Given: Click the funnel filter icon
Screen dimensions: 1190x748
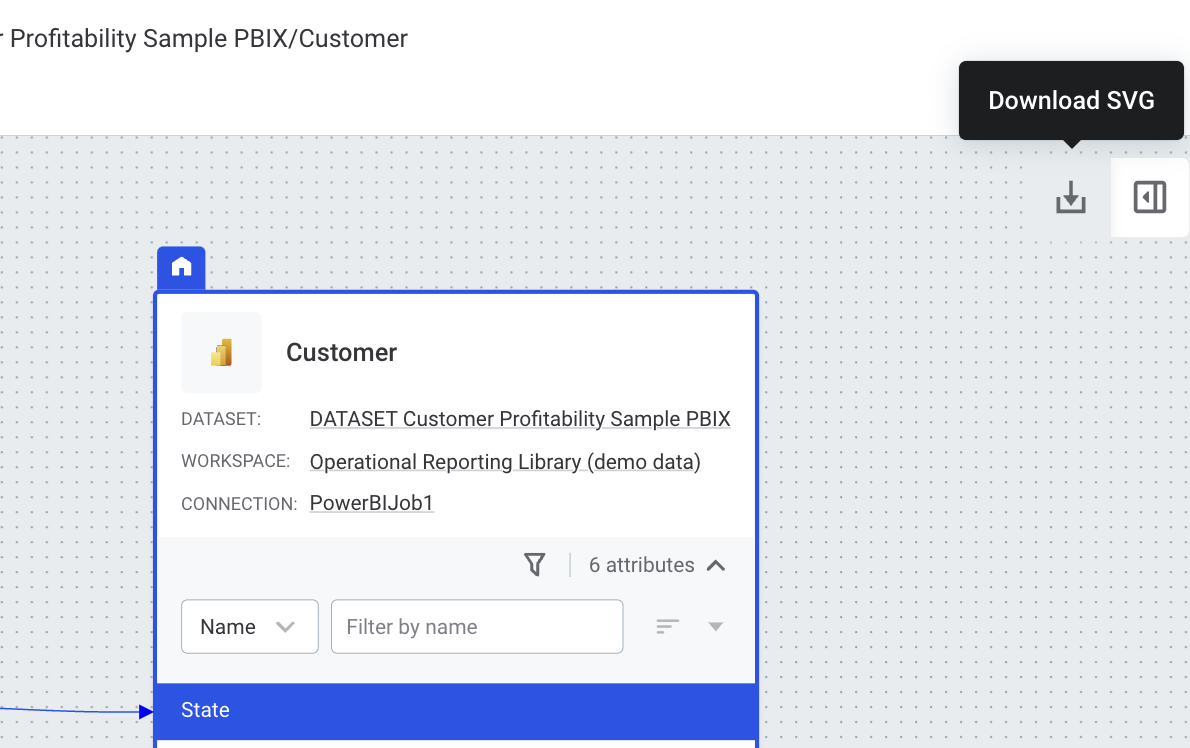Looking at the screenshot, I should coord(535,565).
